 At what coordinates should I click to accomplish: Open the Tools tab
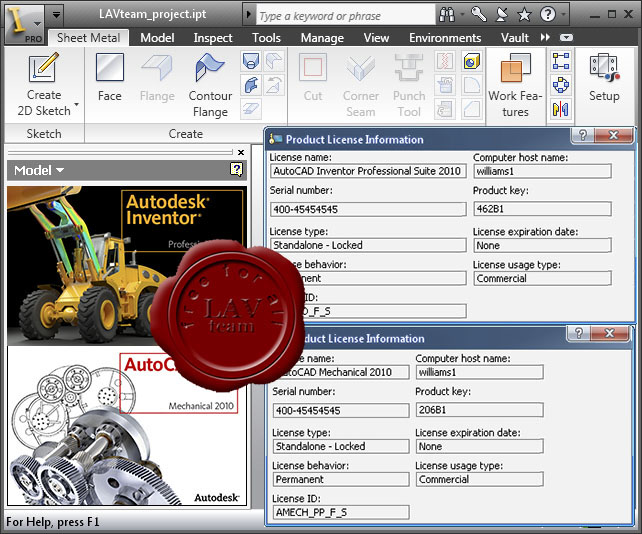click(266, 38)
